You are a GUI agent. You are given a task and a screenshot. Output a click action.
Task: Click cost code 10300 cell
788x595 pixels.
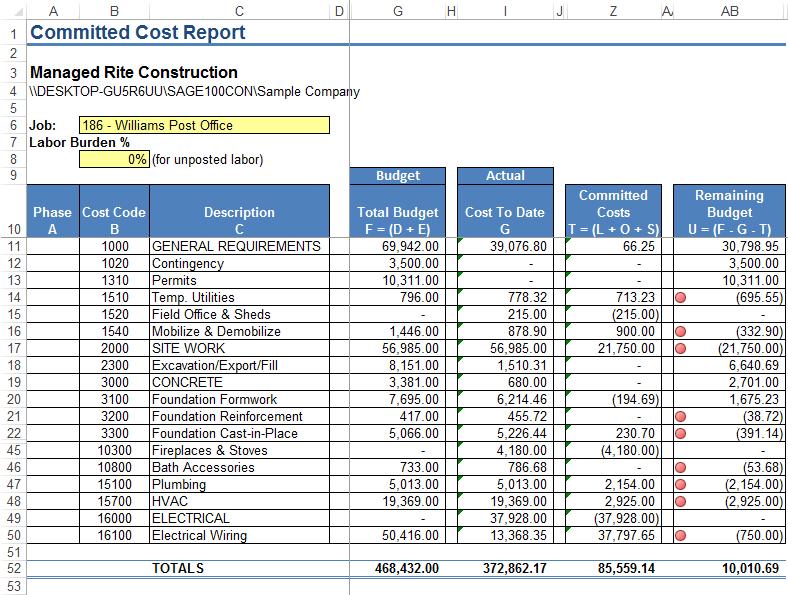(115, 450)
